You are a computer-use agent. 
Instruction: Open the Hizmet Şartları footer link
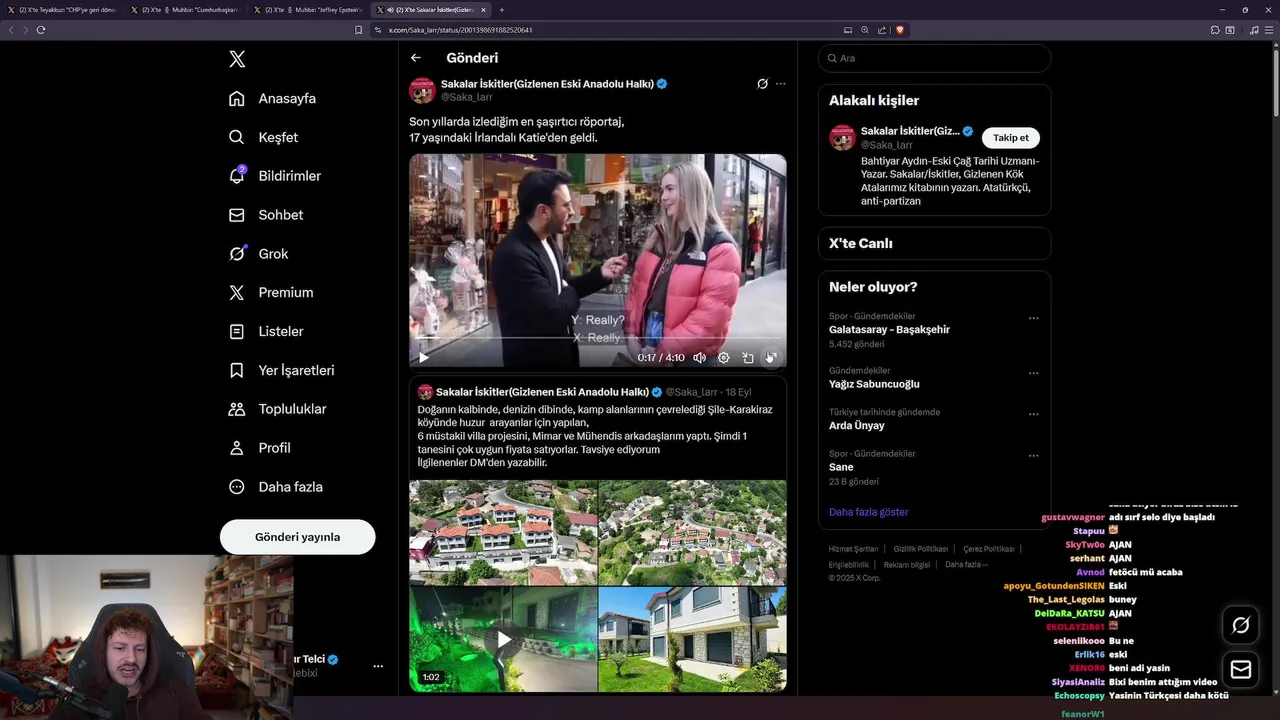click(853, 549)
